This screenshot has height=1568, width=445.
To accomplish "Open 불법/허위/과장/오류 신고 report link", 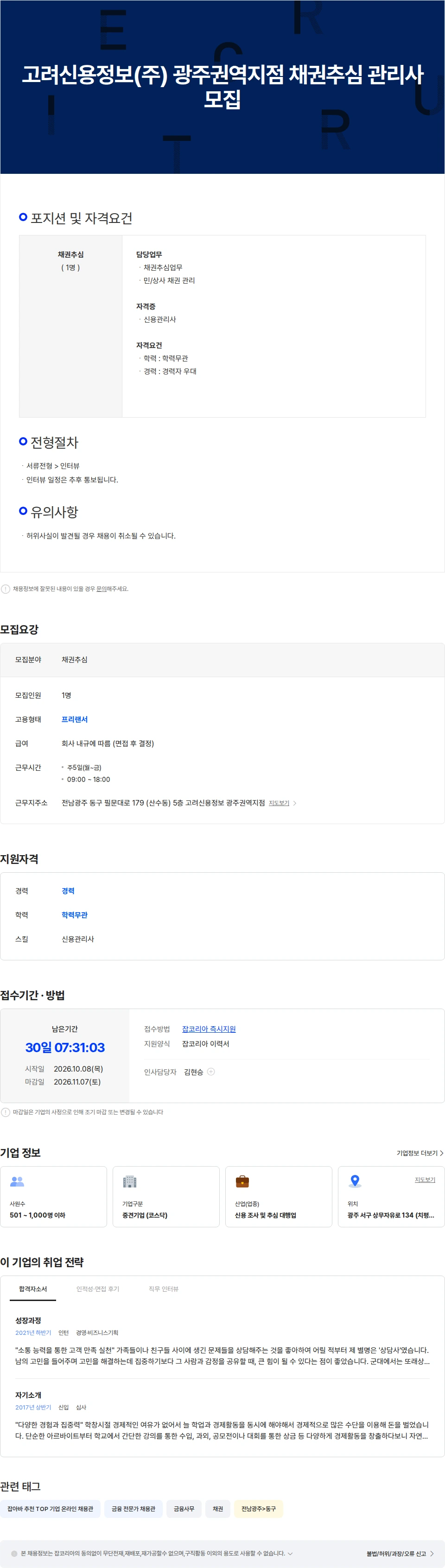I will pyautogui.click(x=396, y=1553).
